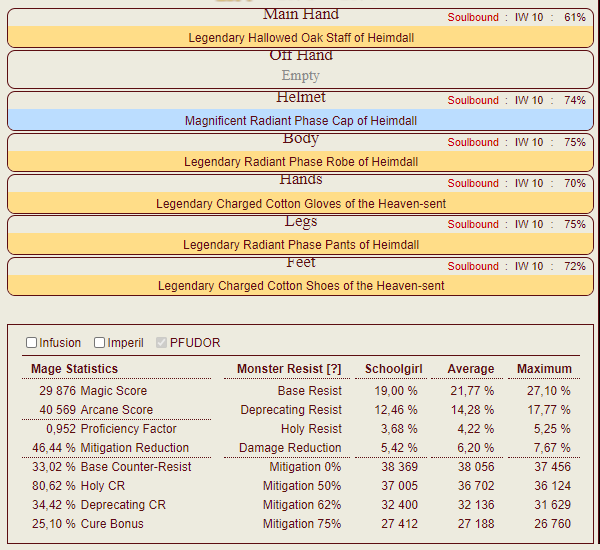Click the Damage Reduction row label
This screenshot has height=550, width=600.
pyautogui.click(x=290, y=448)
